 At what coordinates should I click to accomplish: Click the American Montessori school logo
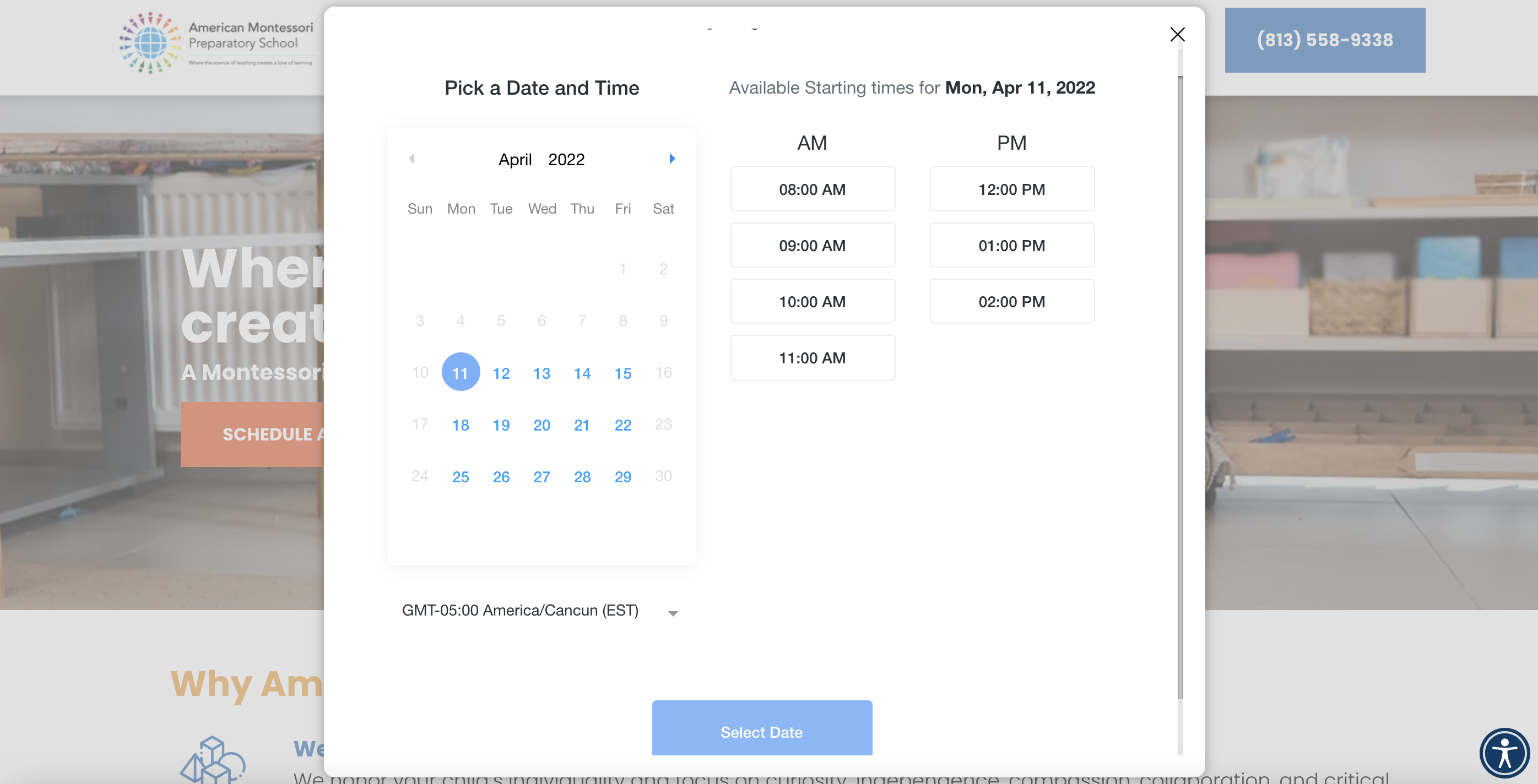pos(216,43)
